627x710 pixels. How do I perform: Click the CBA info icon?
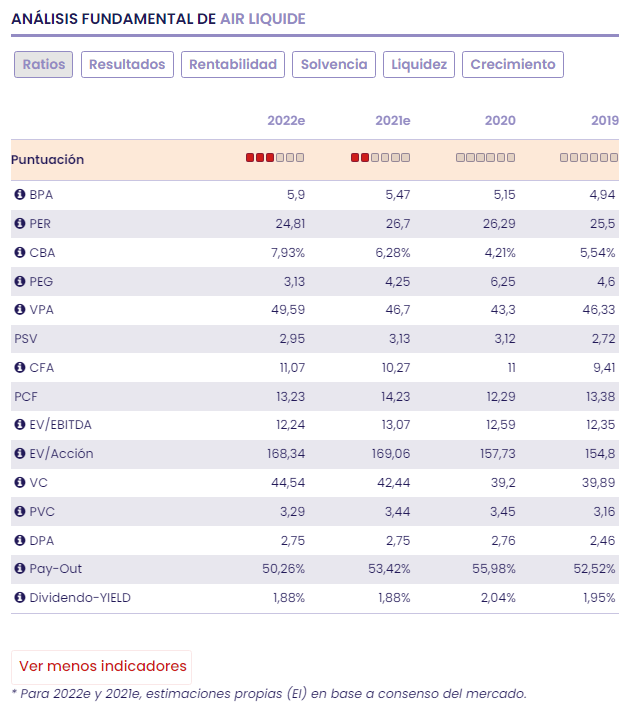click(19, 253)
